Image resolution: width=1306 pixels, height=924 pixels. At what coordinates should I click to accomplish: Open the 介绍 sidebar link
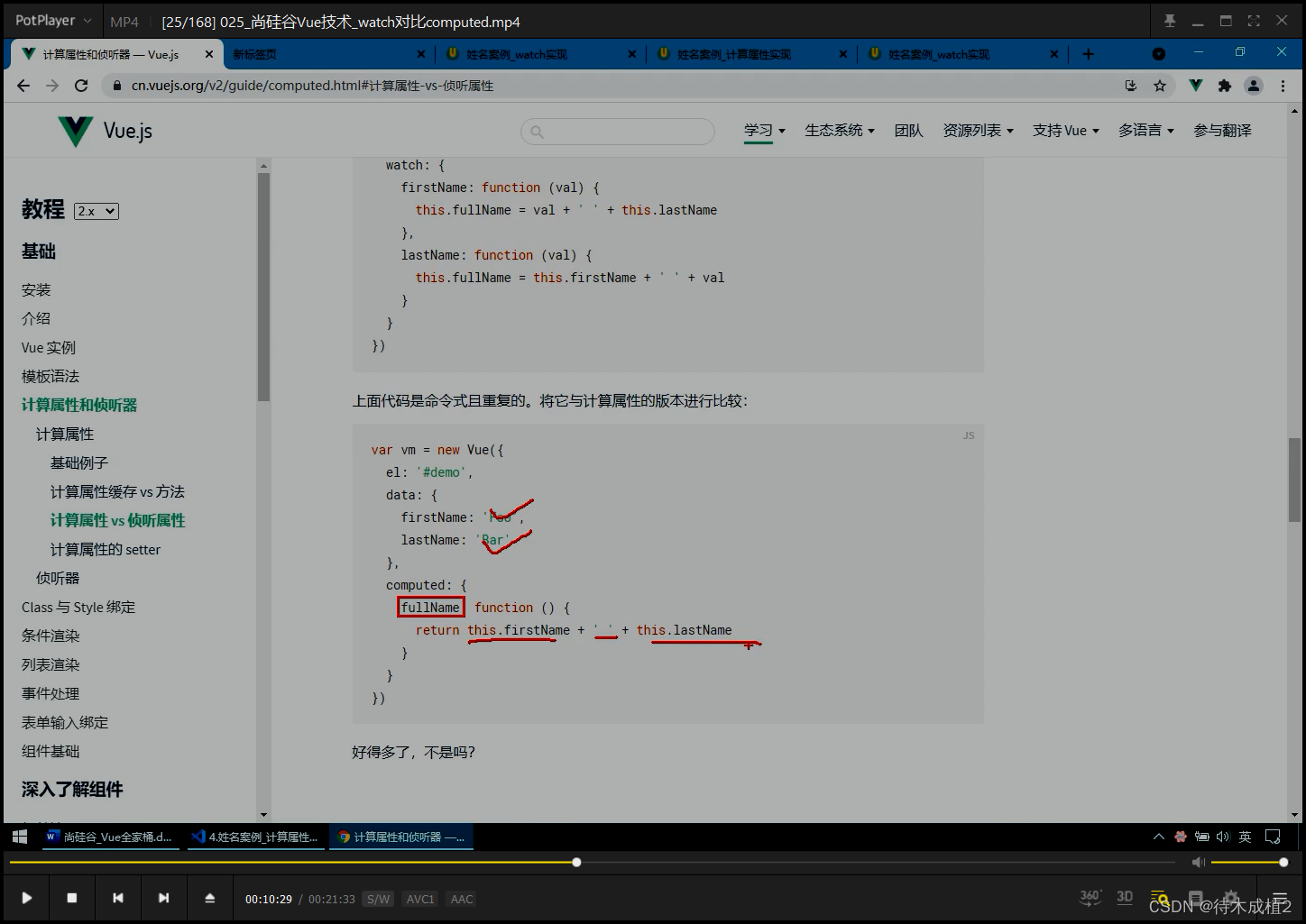(x=36, y=318)
